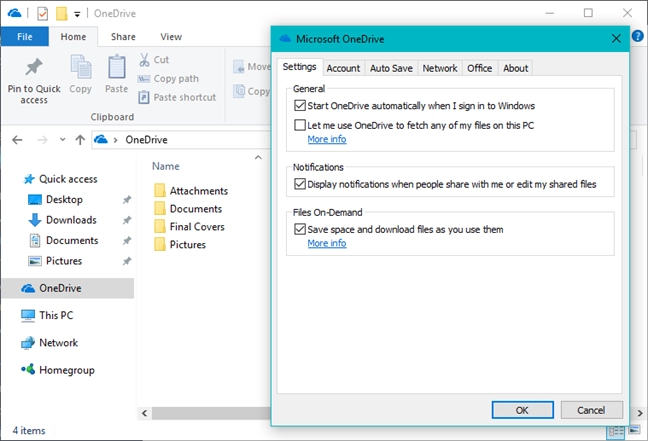The height and width of the screenshot is (441, 648).
Task: Open the Account tab in OneDrive dialog
Action: point(343,68)
